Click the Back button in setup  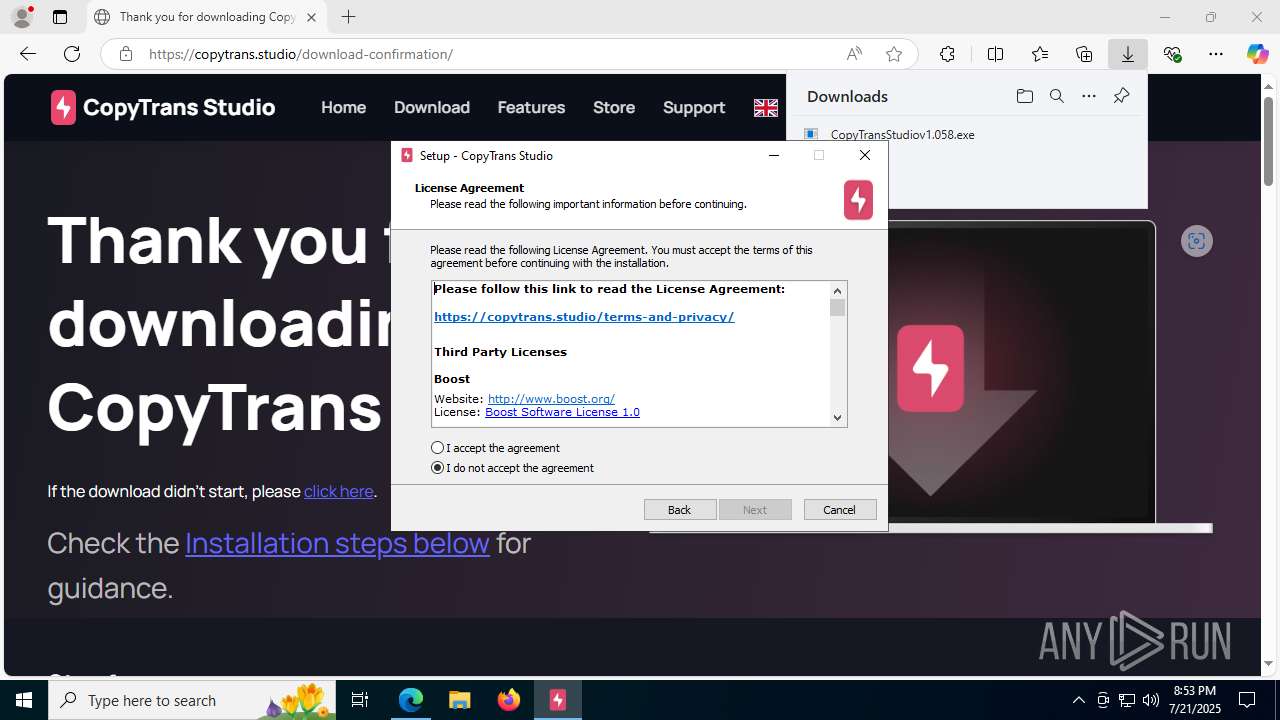coord(680,510)
